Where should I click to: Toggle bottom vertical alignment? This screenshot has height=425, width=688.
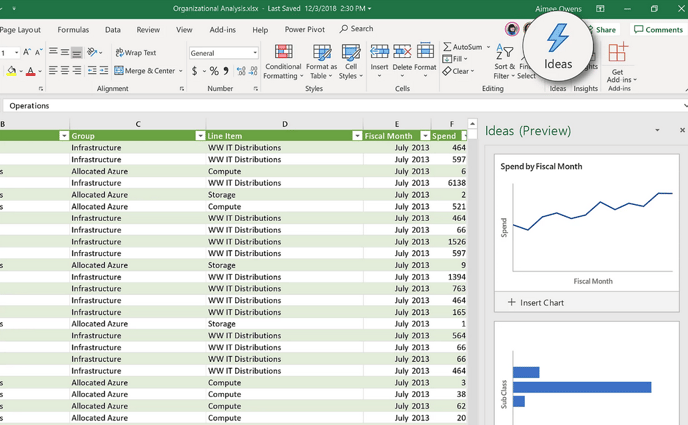coord(76,53)
